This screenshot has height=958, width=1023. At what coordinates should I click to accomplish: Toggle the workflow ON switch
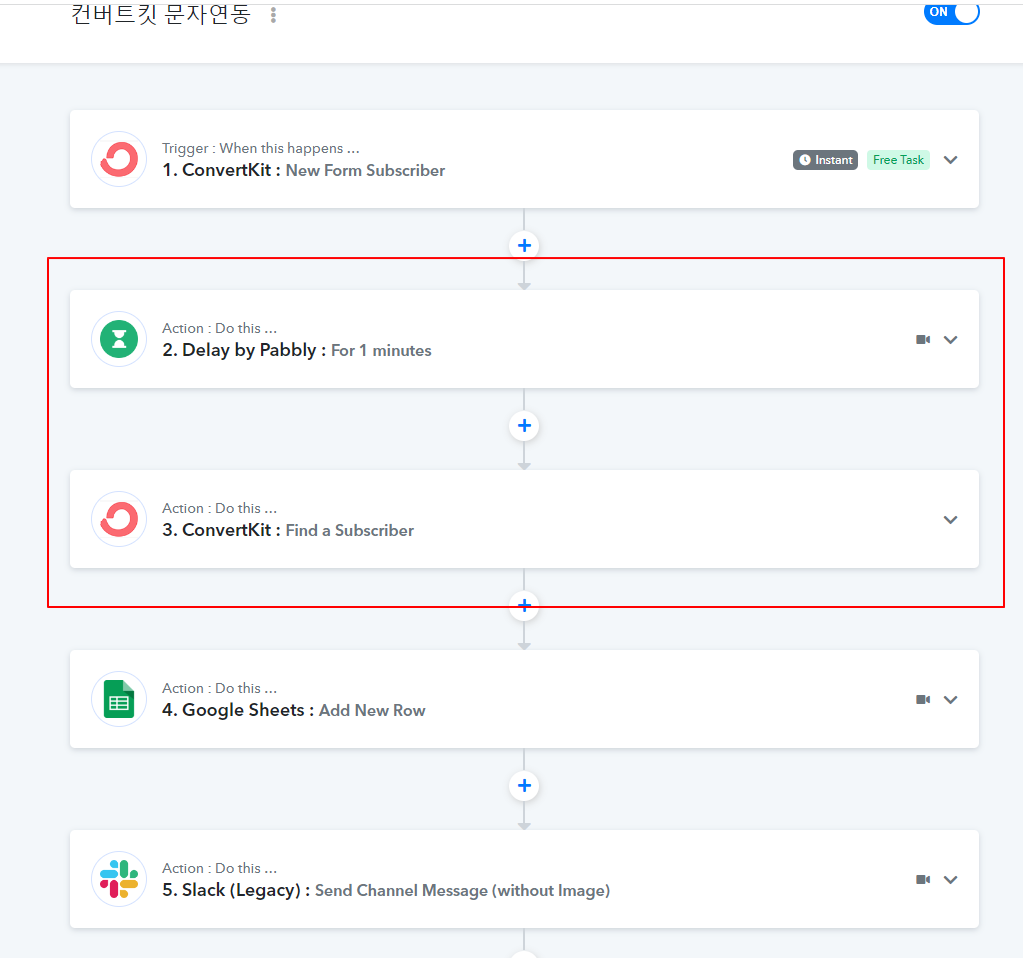(x=951, y=12)
